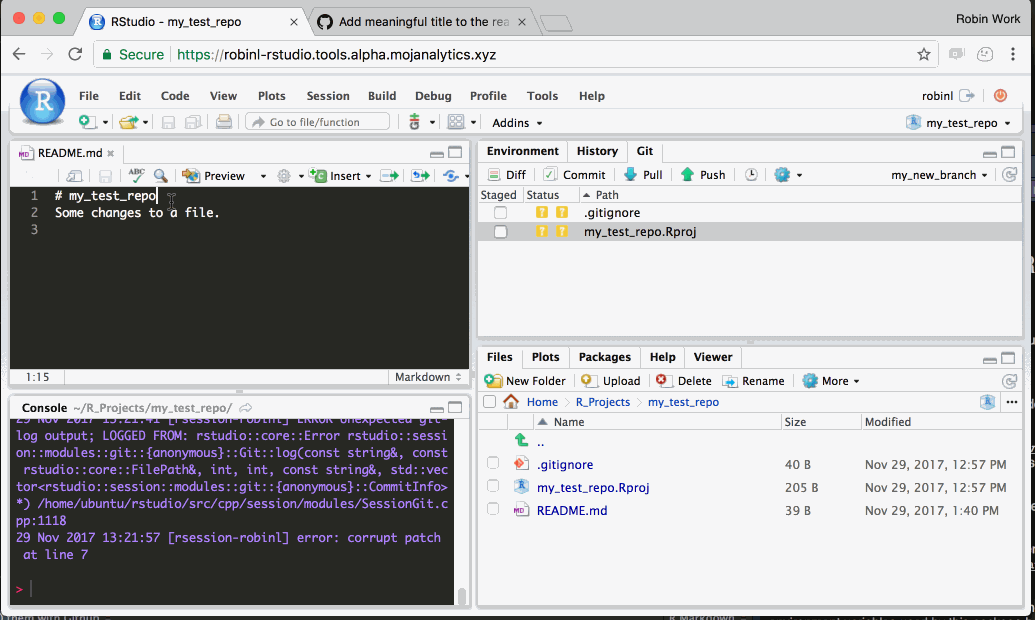This screenshot has height=620, width=1035.
Task: Click the browser address bar URL
Action: pyautogui.click(x=336, y=55)
